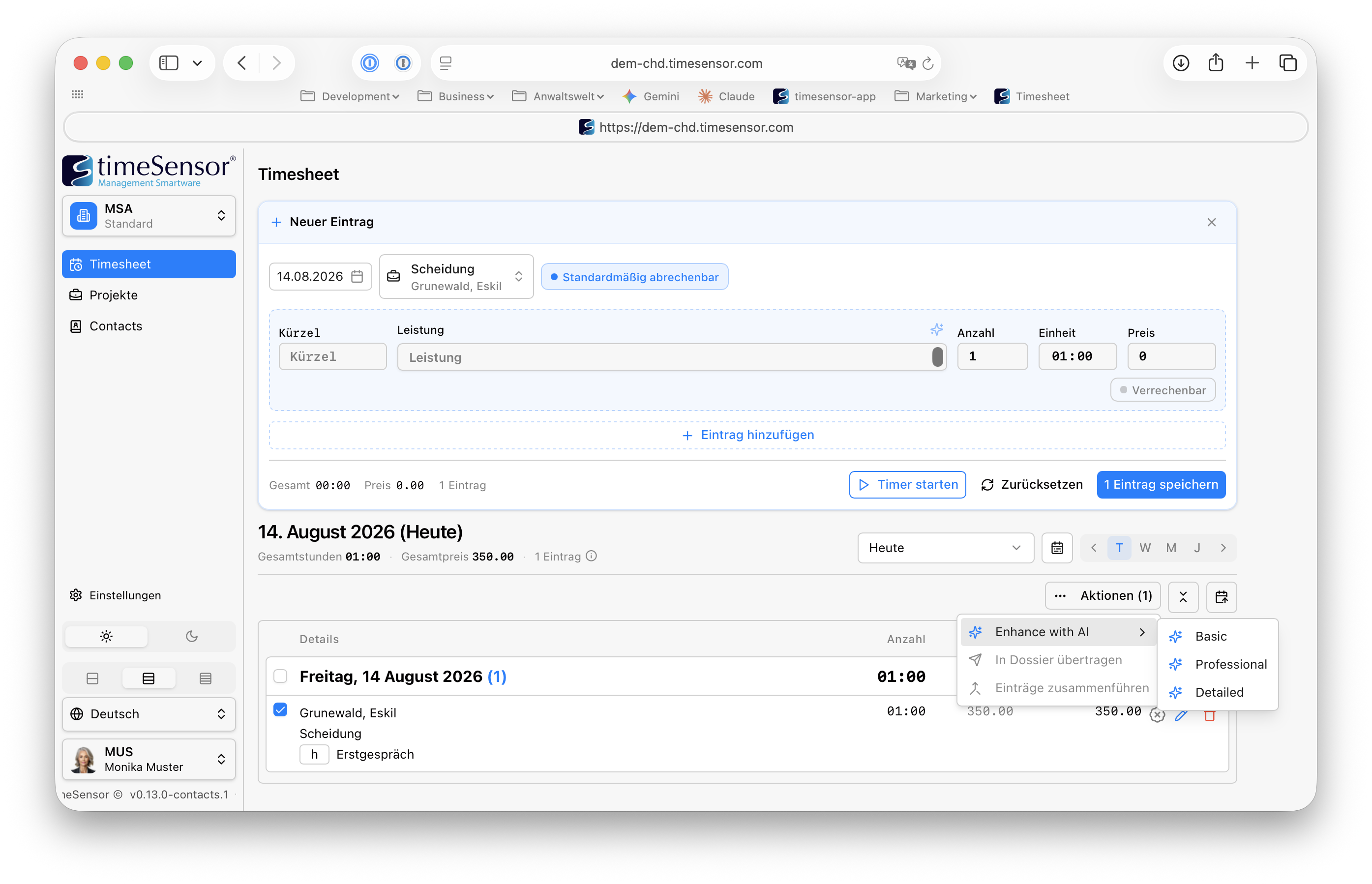Open the Heute period dropdown
This screenshot has width=1372, height=884.
[946, 548]
